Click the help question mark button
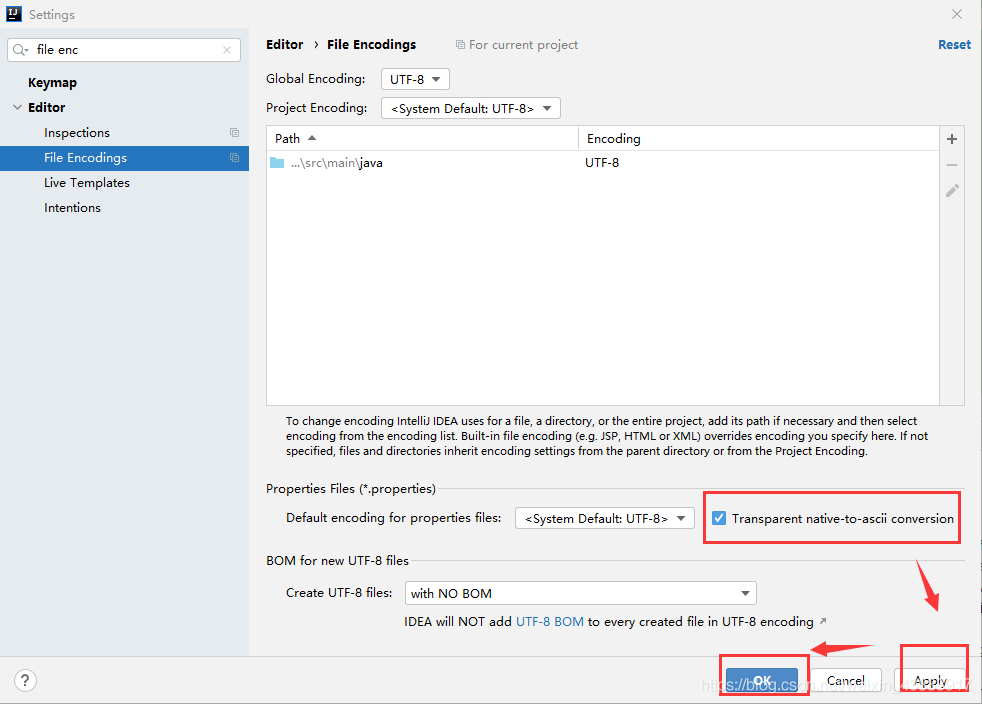The image size is (982, 704). (25, 680)
